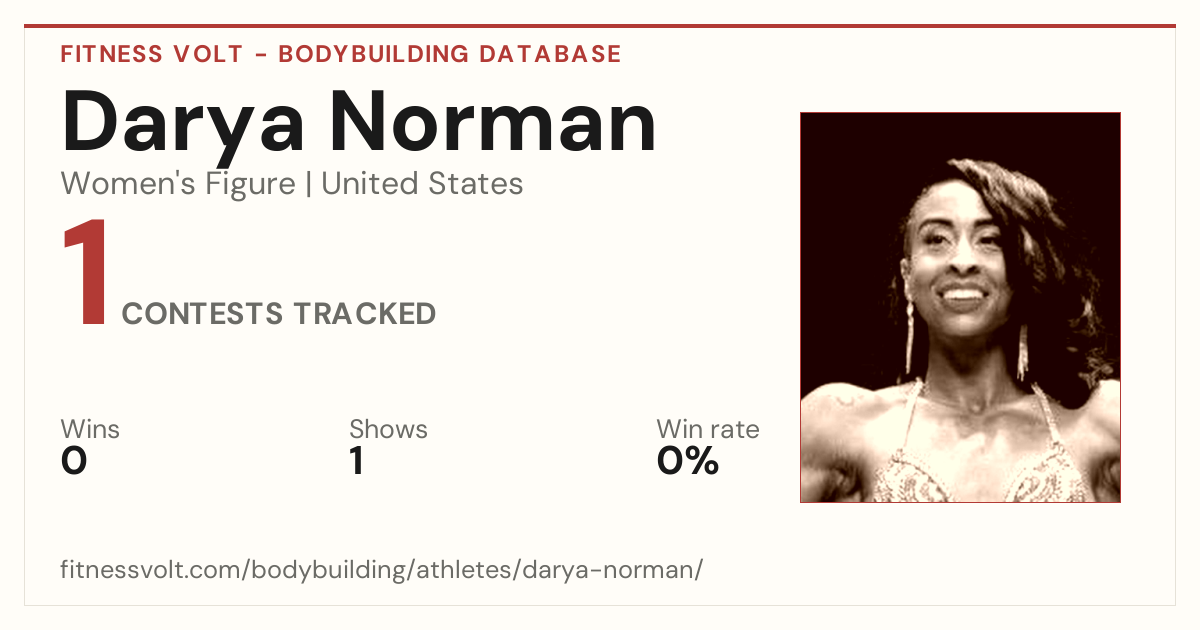Open the fitnessvolt.com athlete URL
The height and width of the screenshot is (630, 1200).
pyautogui.click(x=382, y=571)
